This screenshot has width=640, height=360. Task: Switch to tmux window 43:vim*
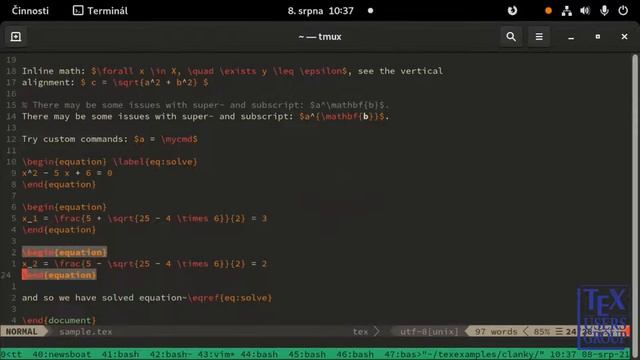coord(215,354)
